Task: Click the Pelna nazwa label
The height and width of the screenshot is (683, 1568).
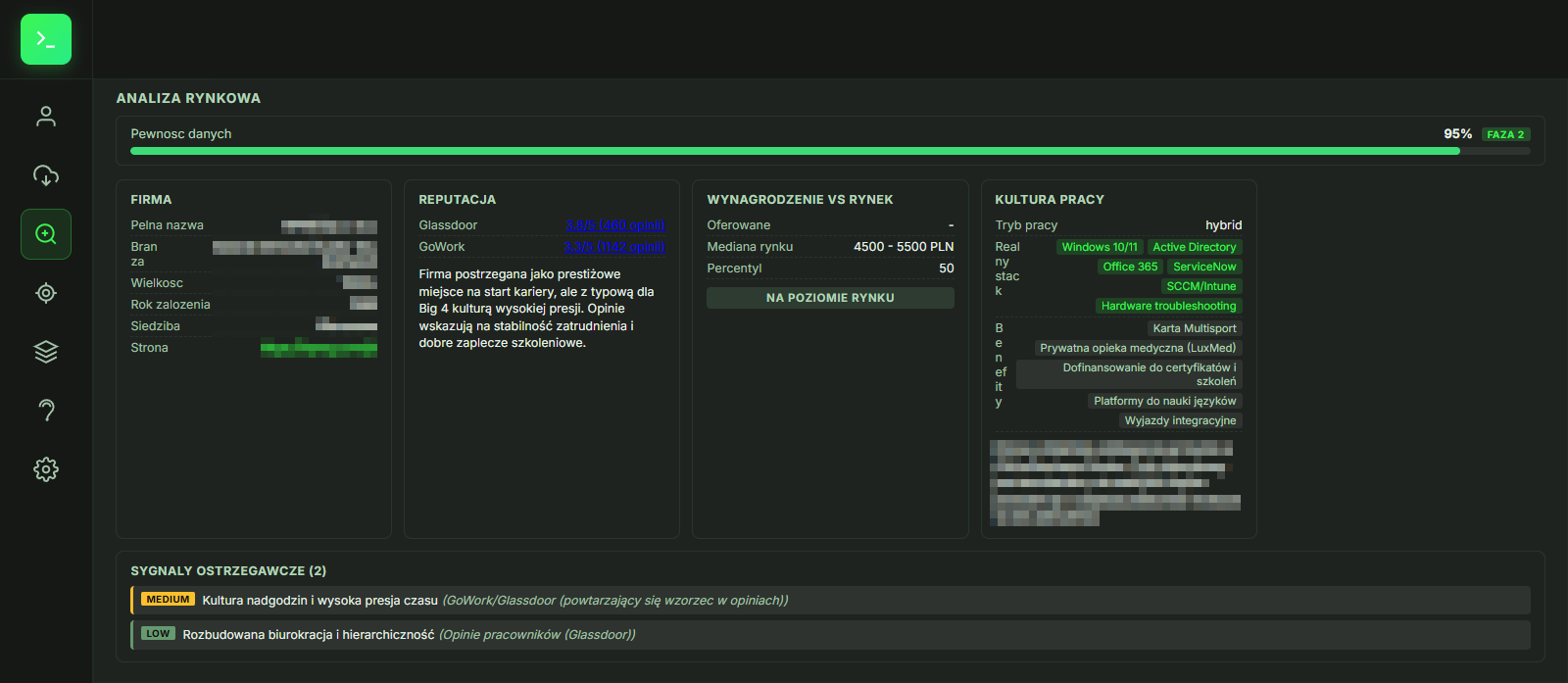Action: 167,225
